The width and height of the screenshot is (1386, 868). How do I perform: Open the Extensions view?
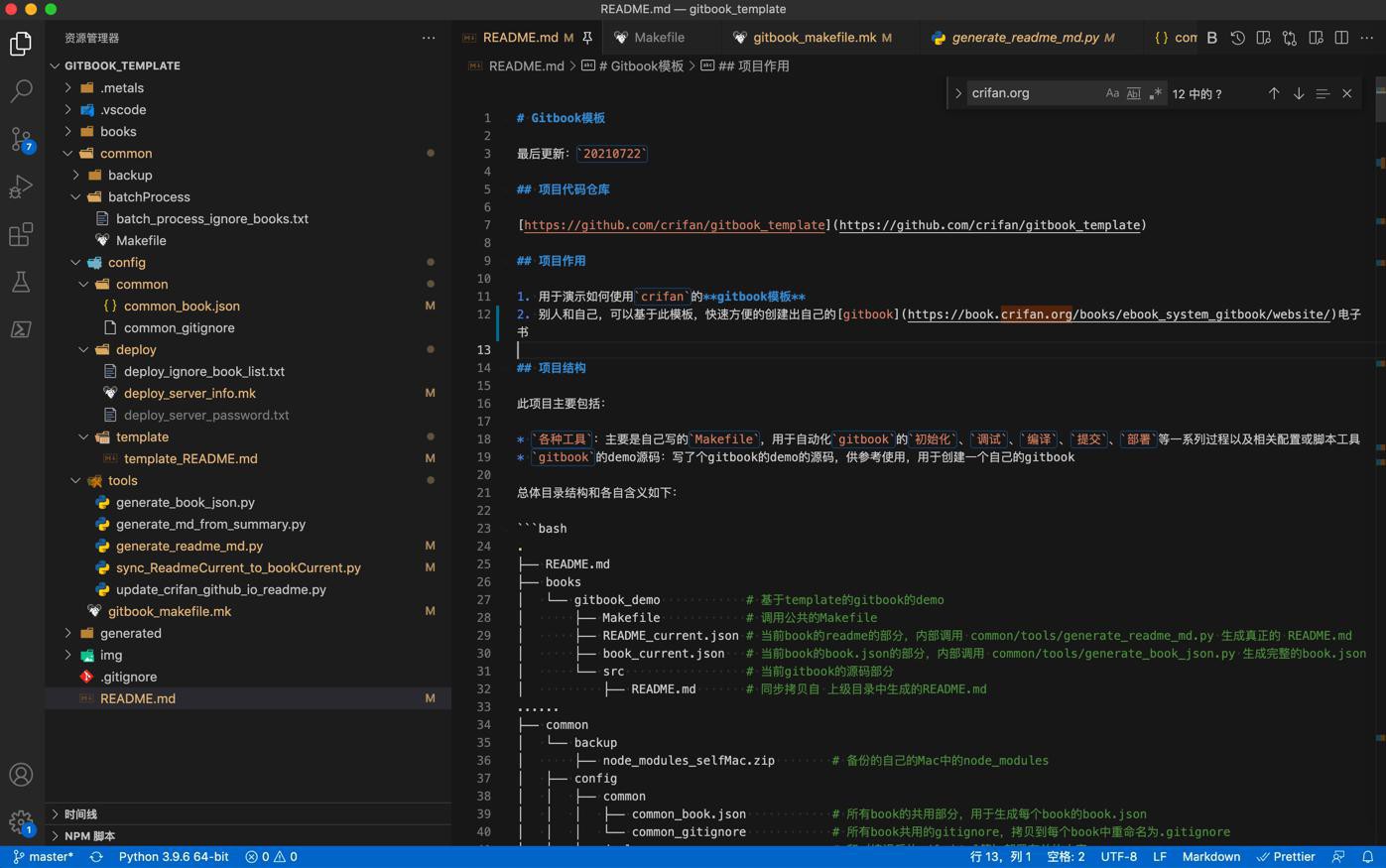pos(21,234)
